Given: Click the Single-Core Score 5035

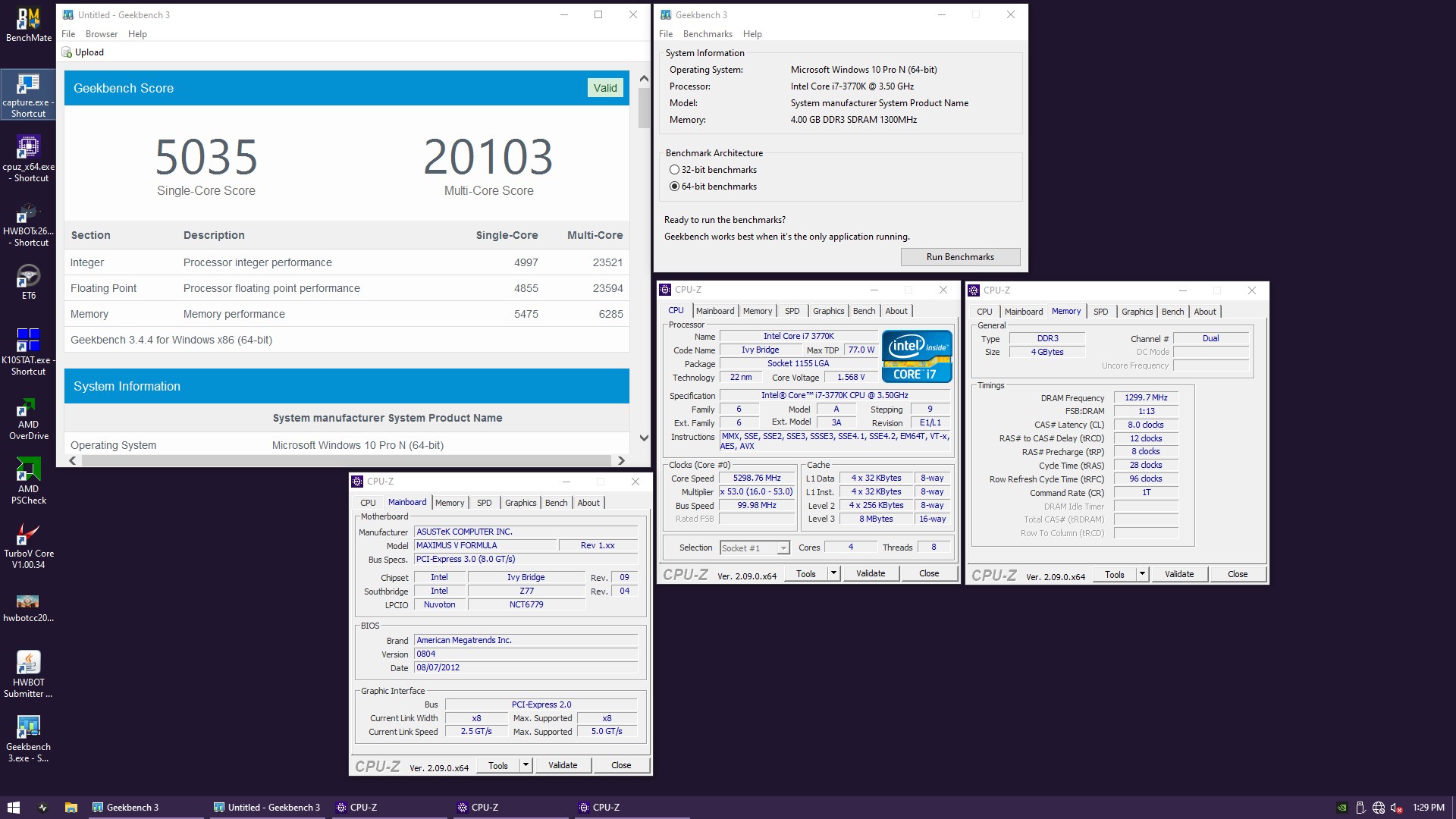Looking at the screenshot, I should coord(206,157).
